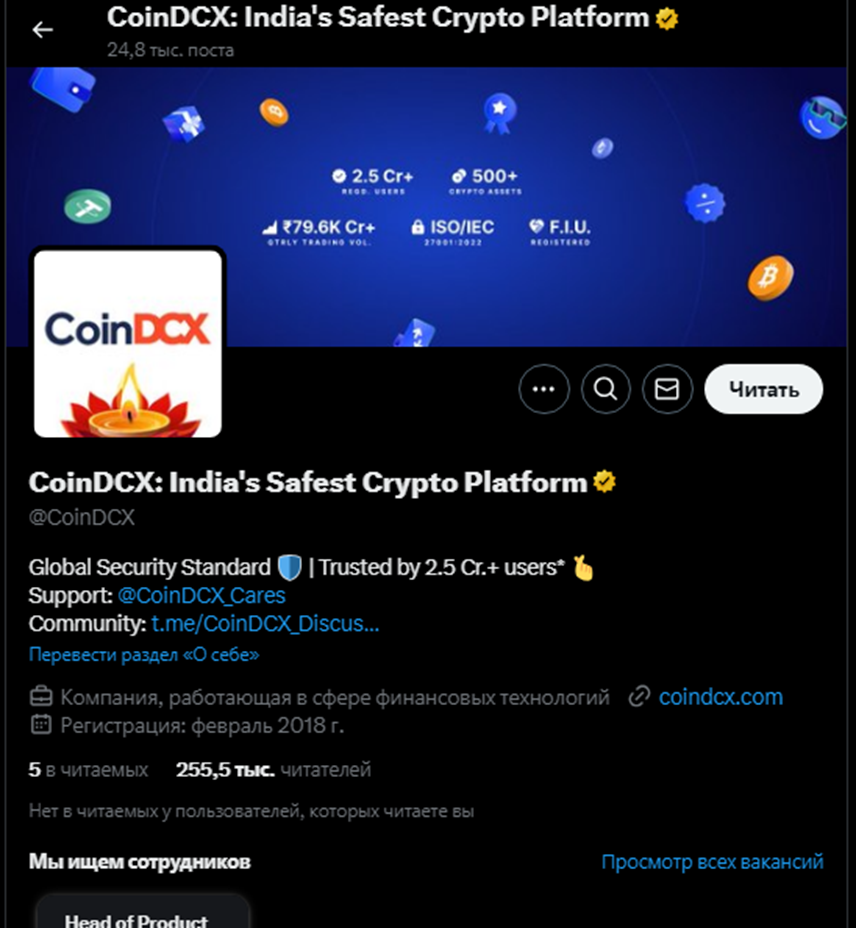Click the profile search magnifier icon
This screenshot has width=856, height=928.
coord(605,389)
